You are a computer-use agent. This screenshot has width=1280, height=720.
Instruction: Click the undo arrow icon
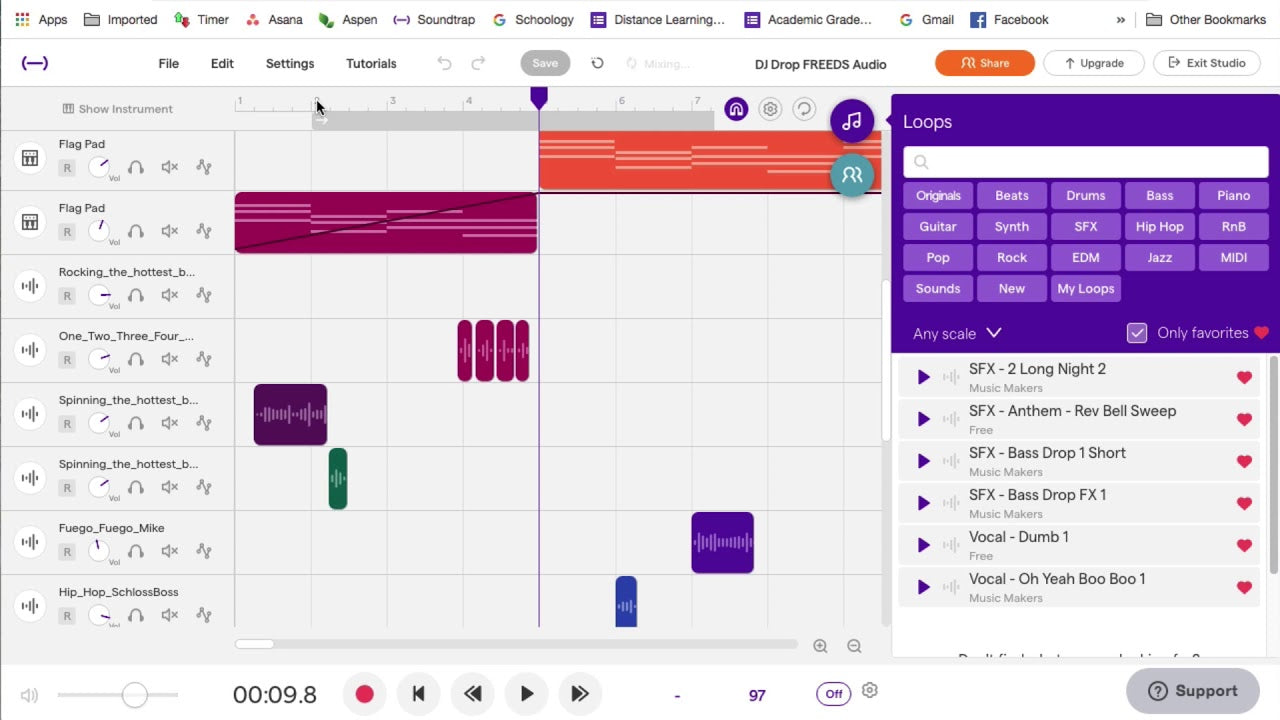pyautogui.click(x=445, y=63)
